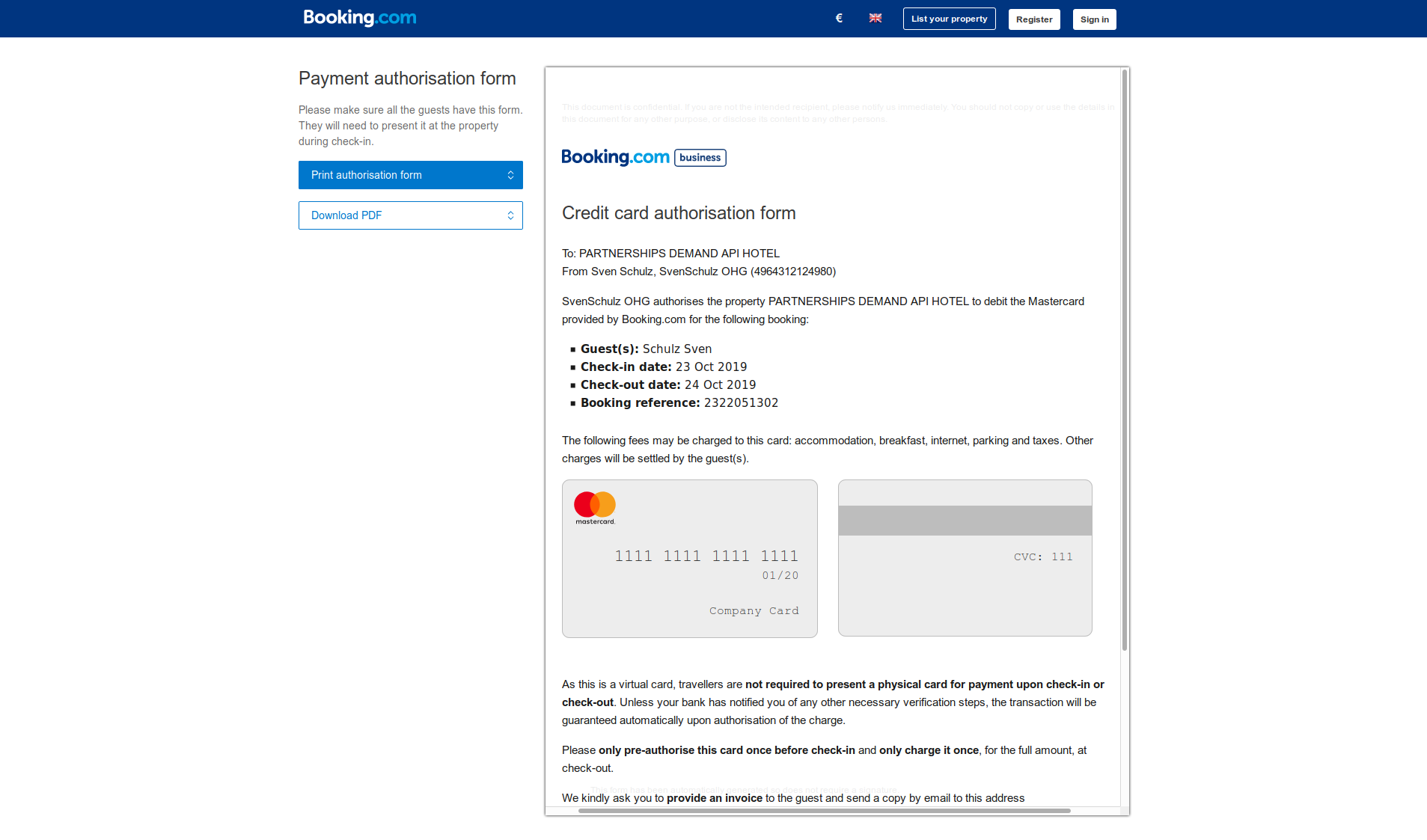
Task: Open the Euro currency selector
Action: (x=839, y=19)
